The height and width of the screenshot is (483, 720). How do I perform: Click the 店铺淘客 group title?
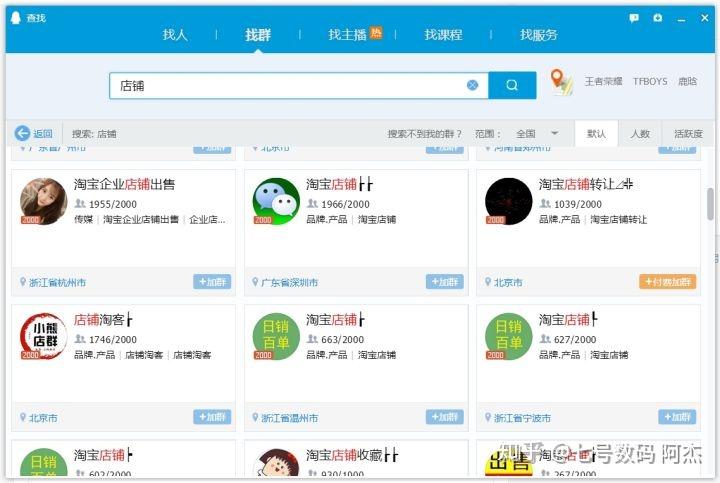(x=103, y=320)
